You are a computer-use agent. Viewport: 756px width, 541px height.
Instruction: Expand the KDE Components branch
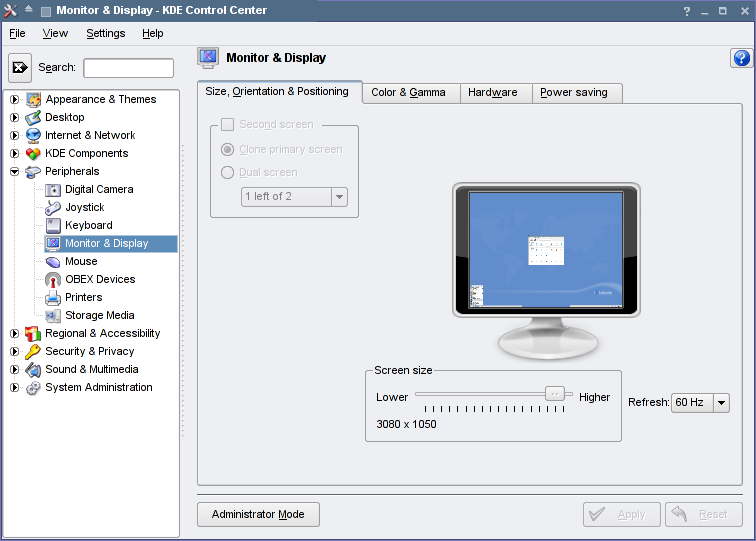(x=14, y=153)
